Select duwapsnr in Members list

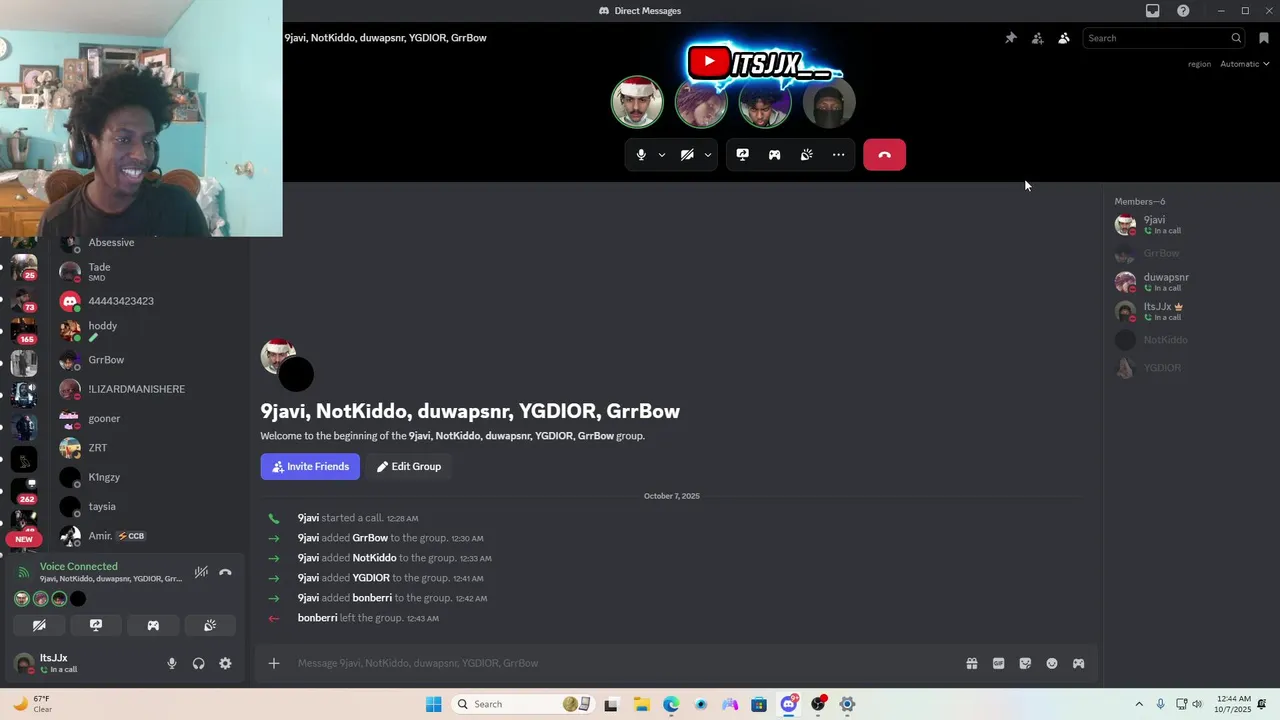click(1186, 282)
